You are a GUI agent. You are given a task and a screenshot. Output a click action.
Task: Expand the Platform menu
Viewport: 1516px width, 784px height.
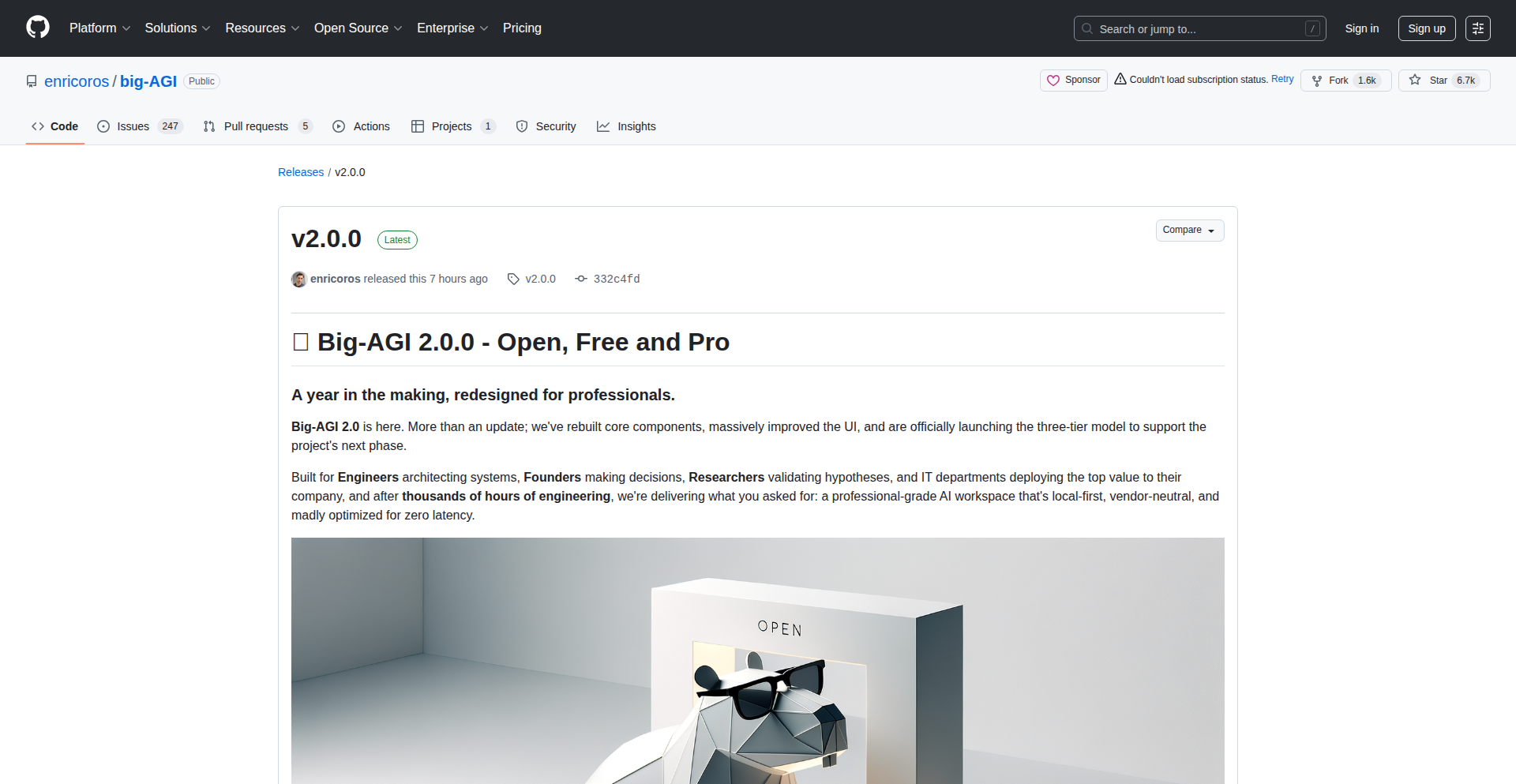tap(99, 28)
